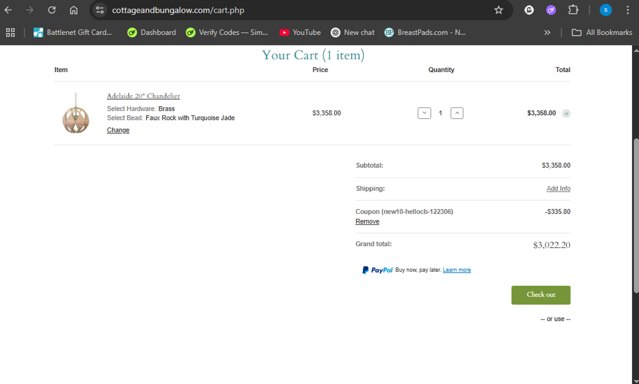Click the quantity value 1
Viewport: 639px width, 384px height.
pyautogui.click(x=440, y=113)
